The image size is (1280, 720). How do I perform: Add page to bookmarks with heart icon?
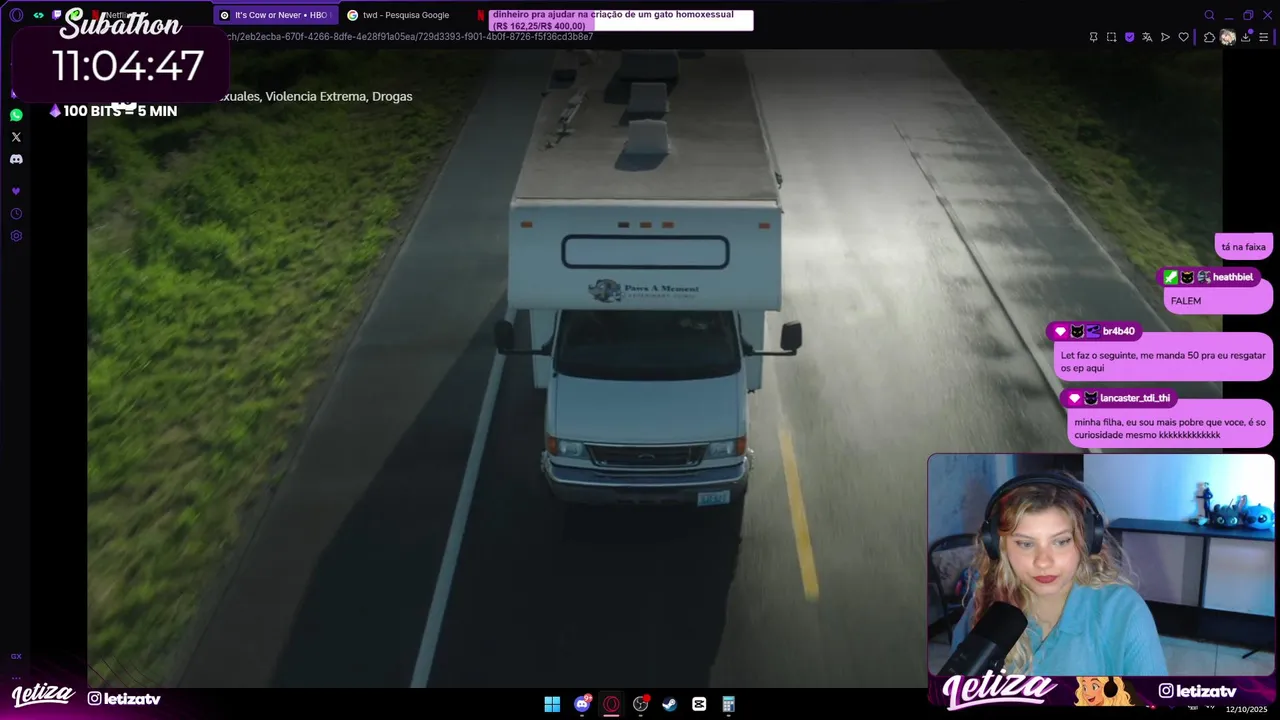tap(1183, 37)
